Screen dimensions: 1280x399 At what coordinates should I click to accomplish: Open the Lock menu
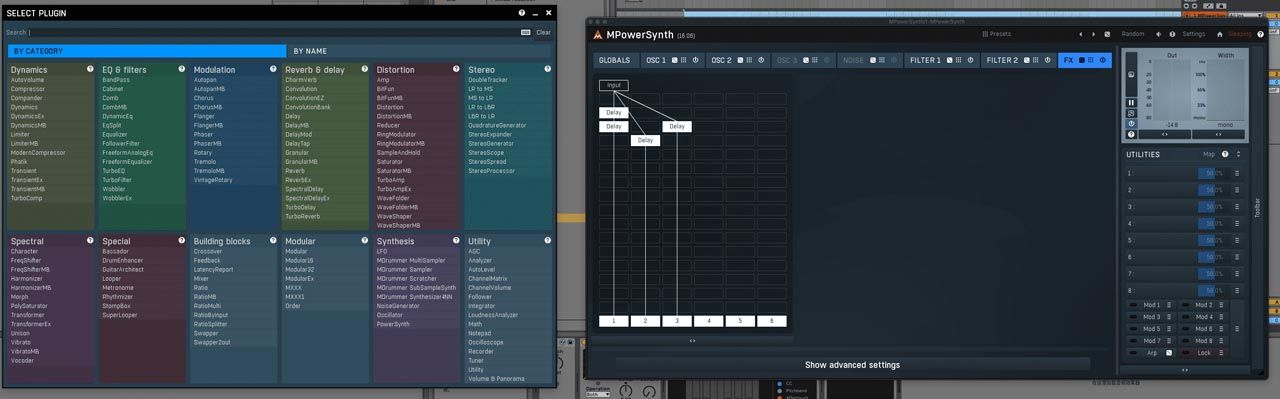1221,352
